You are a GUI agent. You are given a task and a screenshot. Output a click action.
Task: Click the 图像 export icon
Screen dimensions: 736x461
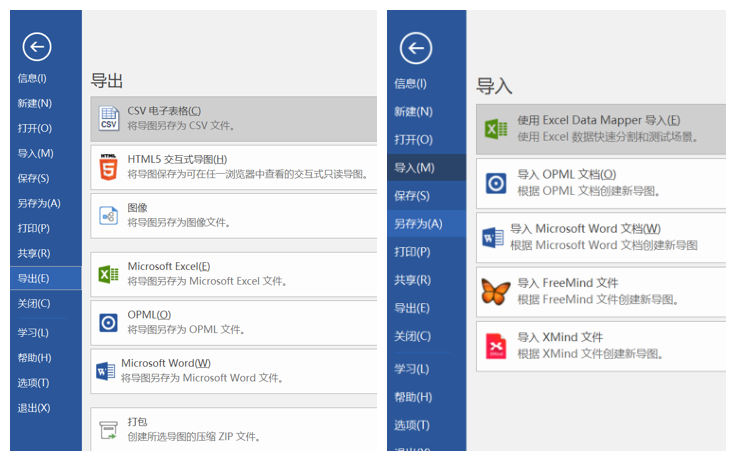[x=108, y=216]
